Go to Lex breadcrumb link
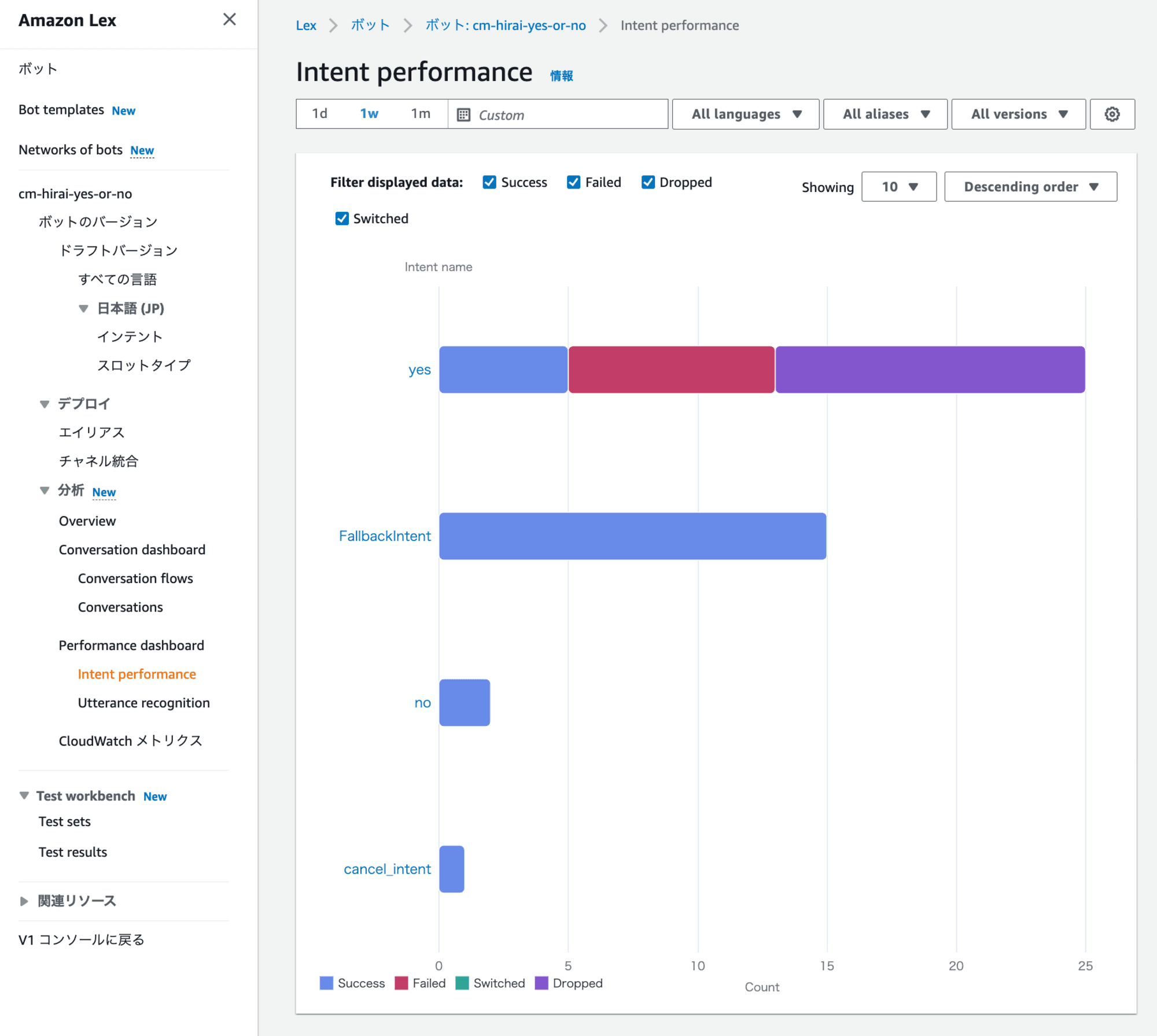 coord(306,25)
